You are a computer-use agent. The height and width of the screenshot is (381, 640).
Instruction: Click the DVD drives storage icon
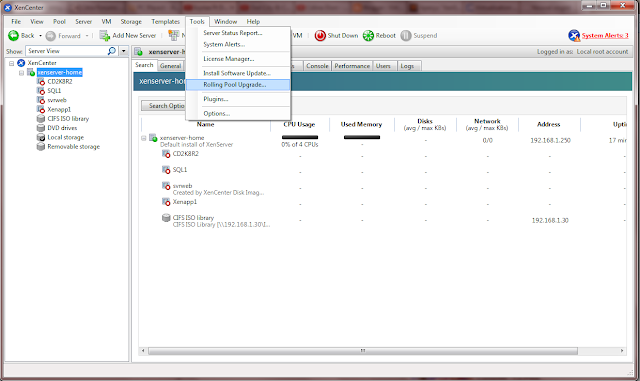(x=41, y=128)
